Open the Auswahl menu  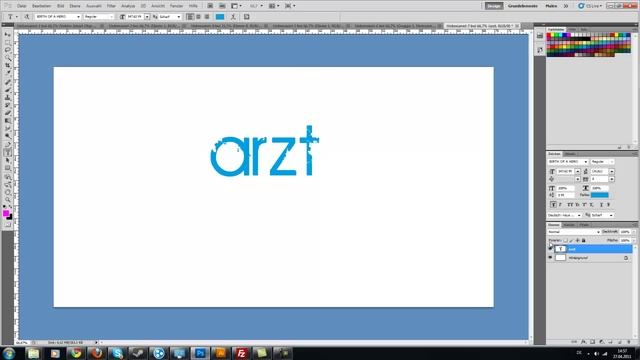(x=94, y=6)
